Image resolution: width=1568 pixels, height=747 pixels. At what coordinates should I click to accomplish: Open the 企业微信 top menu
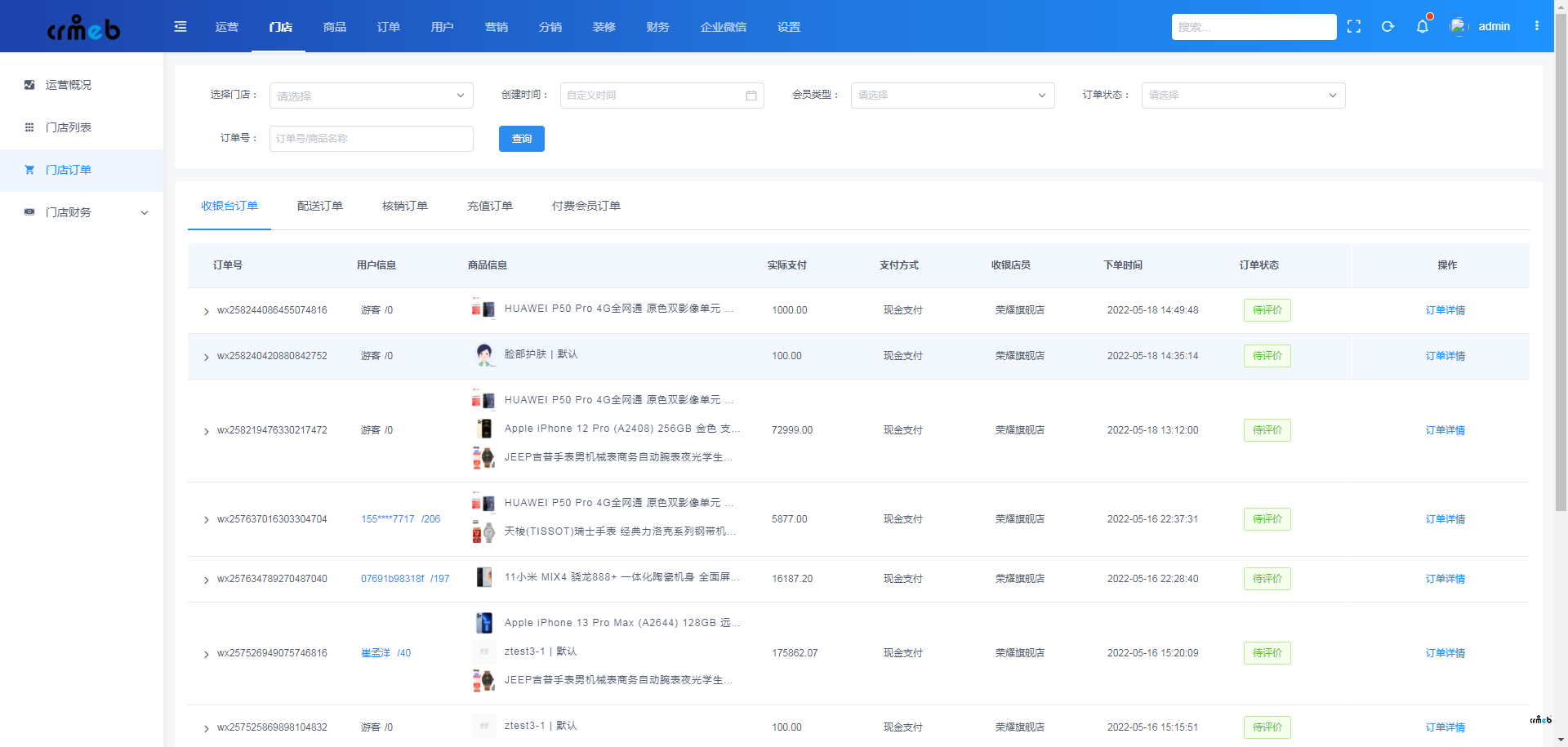click(x=724, y=27)
